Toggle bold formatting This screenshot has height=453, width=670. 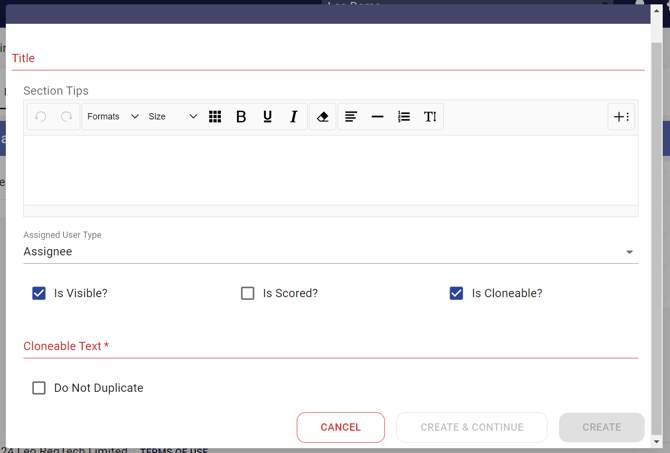pos(241,117)
